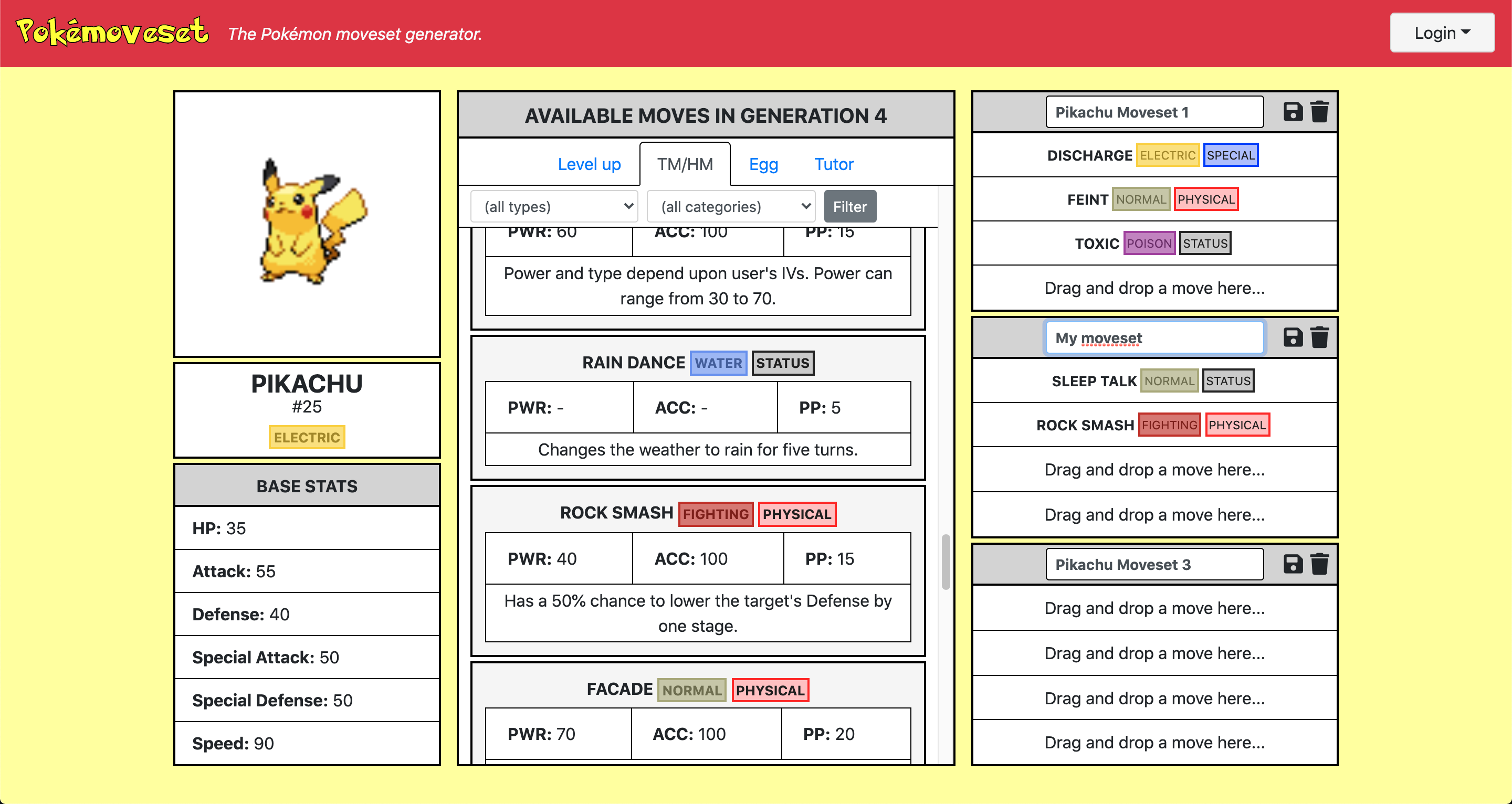This screenshot has width=1512, height=804.
Task: Click the Facade PP: 20 cell
Action: coord(846,734)
